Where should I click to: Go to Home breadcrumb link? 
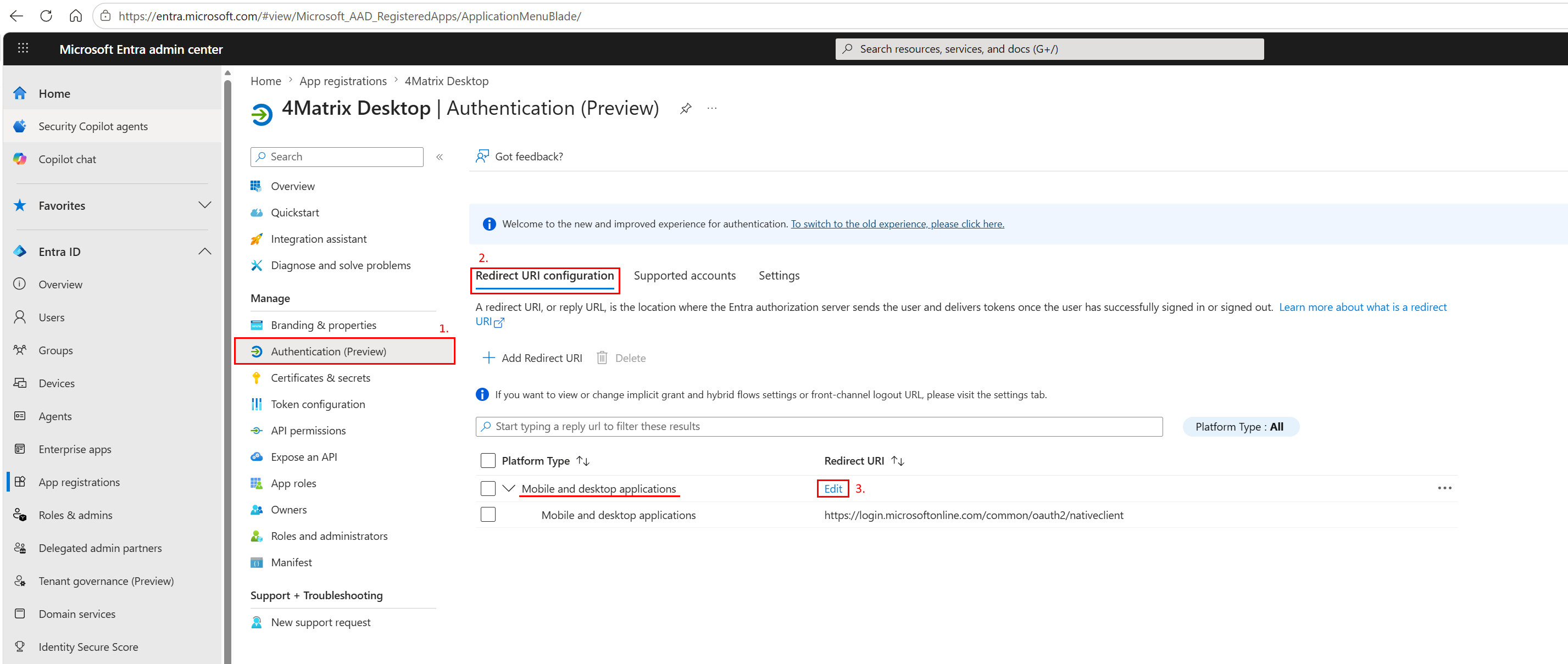coord(266,81)
